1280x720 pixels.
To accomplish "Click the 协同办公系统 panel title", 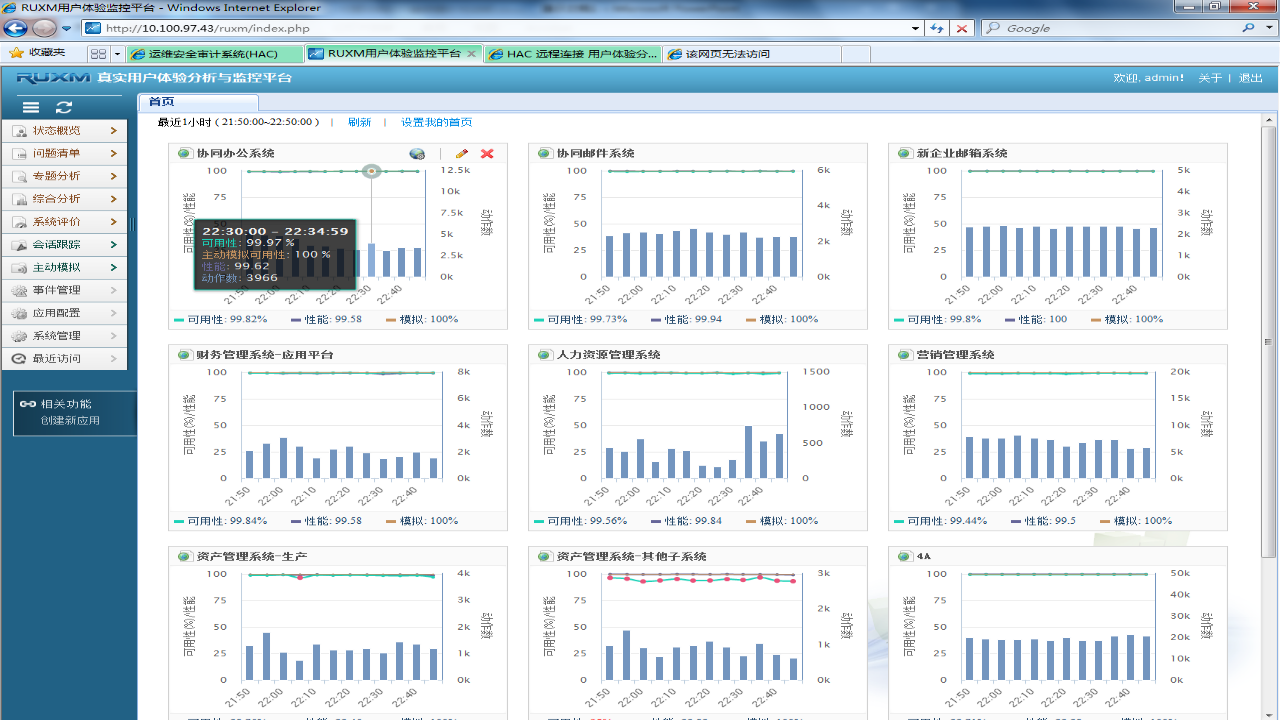I will pos(235,153).
